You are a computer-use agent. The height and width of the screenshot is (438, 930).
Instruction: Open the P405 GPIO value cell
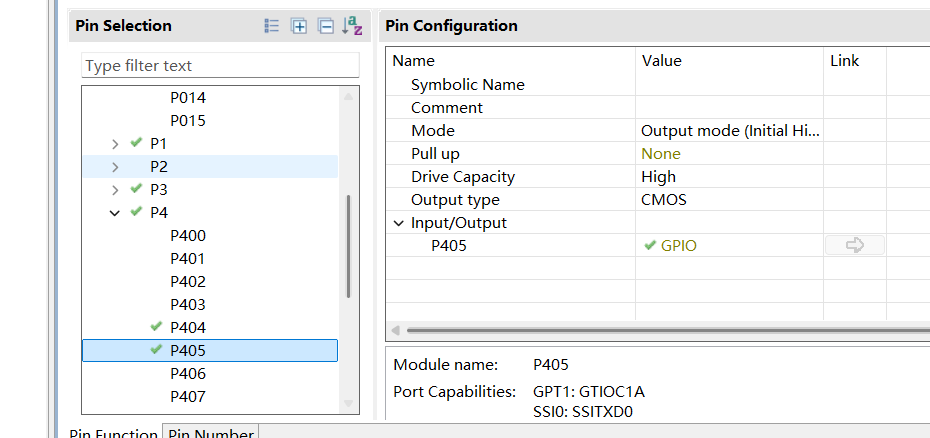coord(730,245)
